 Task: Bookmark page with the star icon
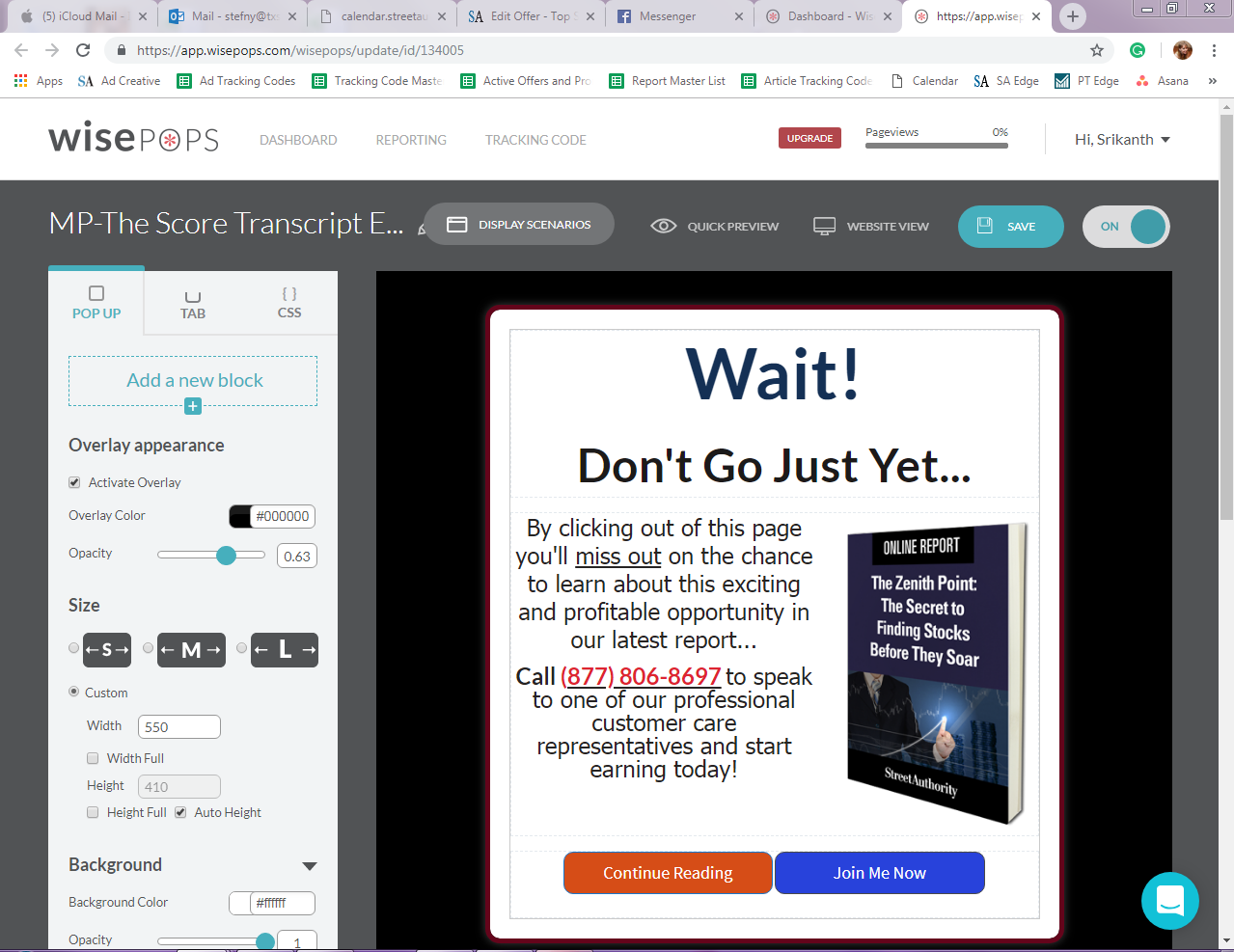tap(1096, 50)
